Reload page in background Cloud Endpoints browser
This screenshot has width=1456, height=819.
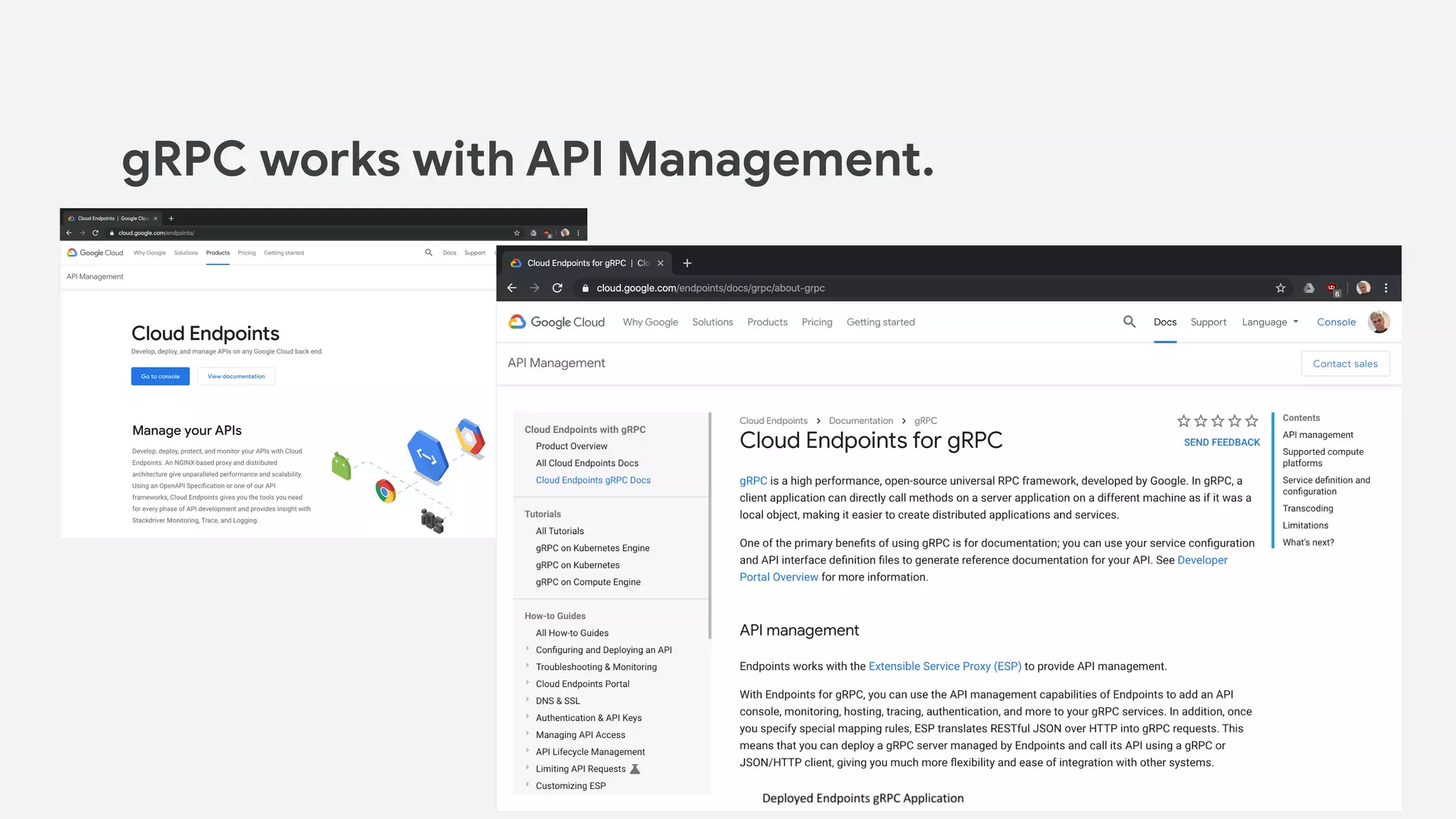95,232
